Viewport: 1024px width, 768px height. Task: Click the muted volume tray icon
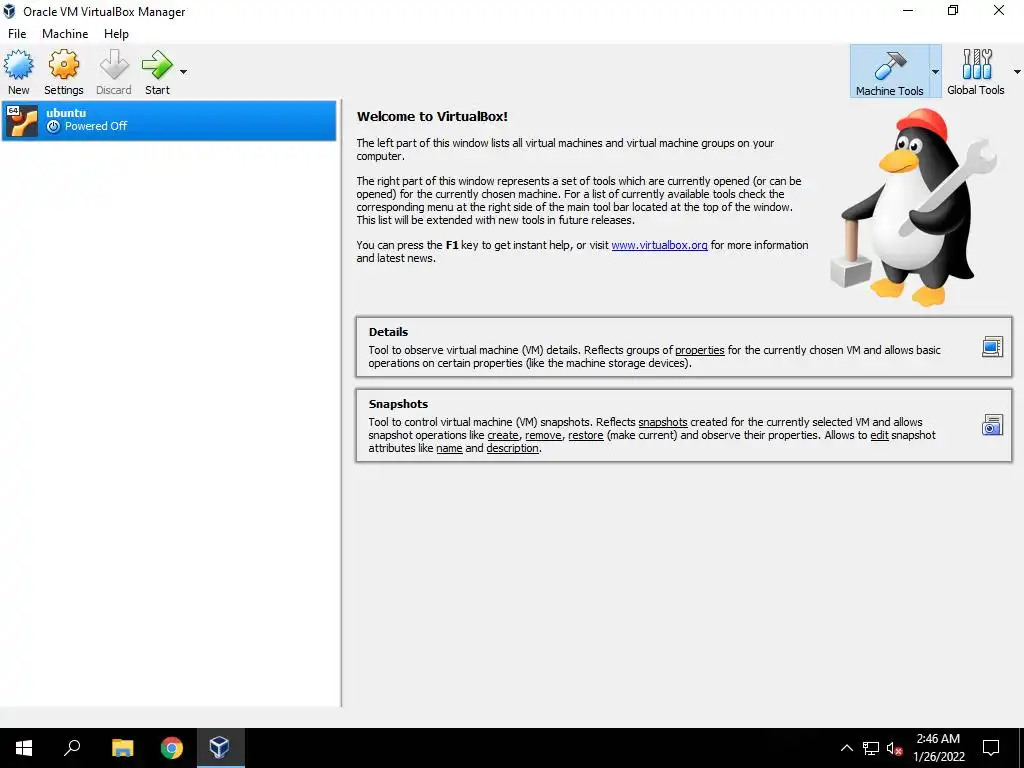tap(894, 748)
